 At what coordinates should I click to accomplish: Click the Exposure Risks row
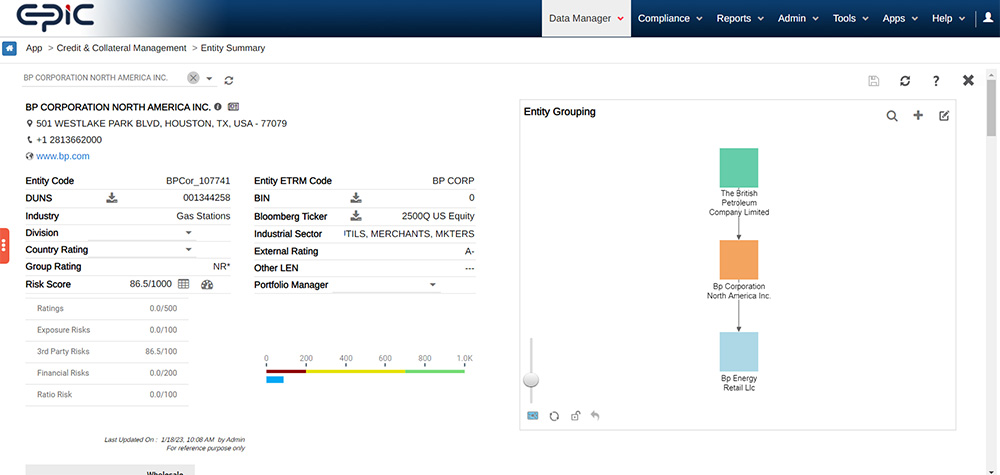pos(107,330)
